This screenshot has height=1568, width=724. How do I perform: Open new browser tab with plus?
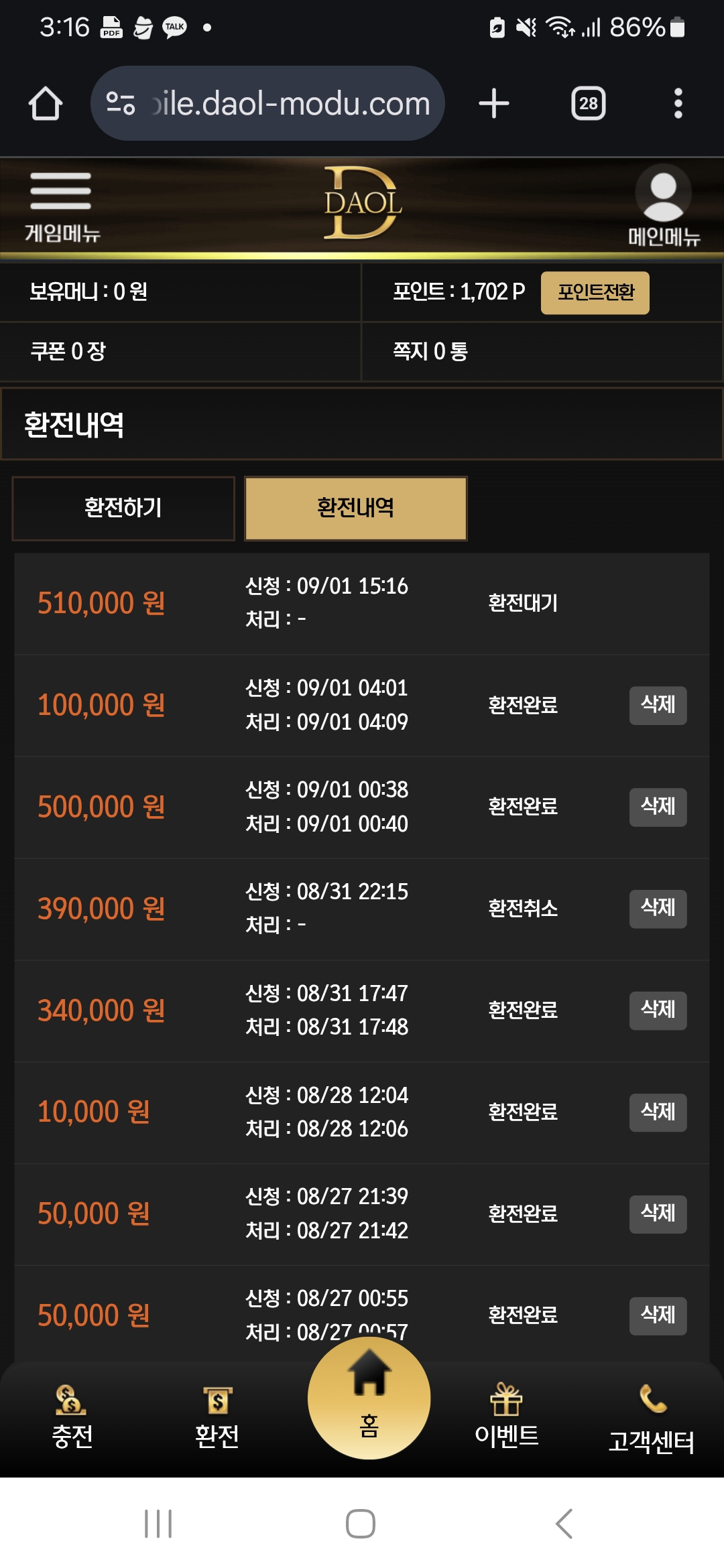494,104
